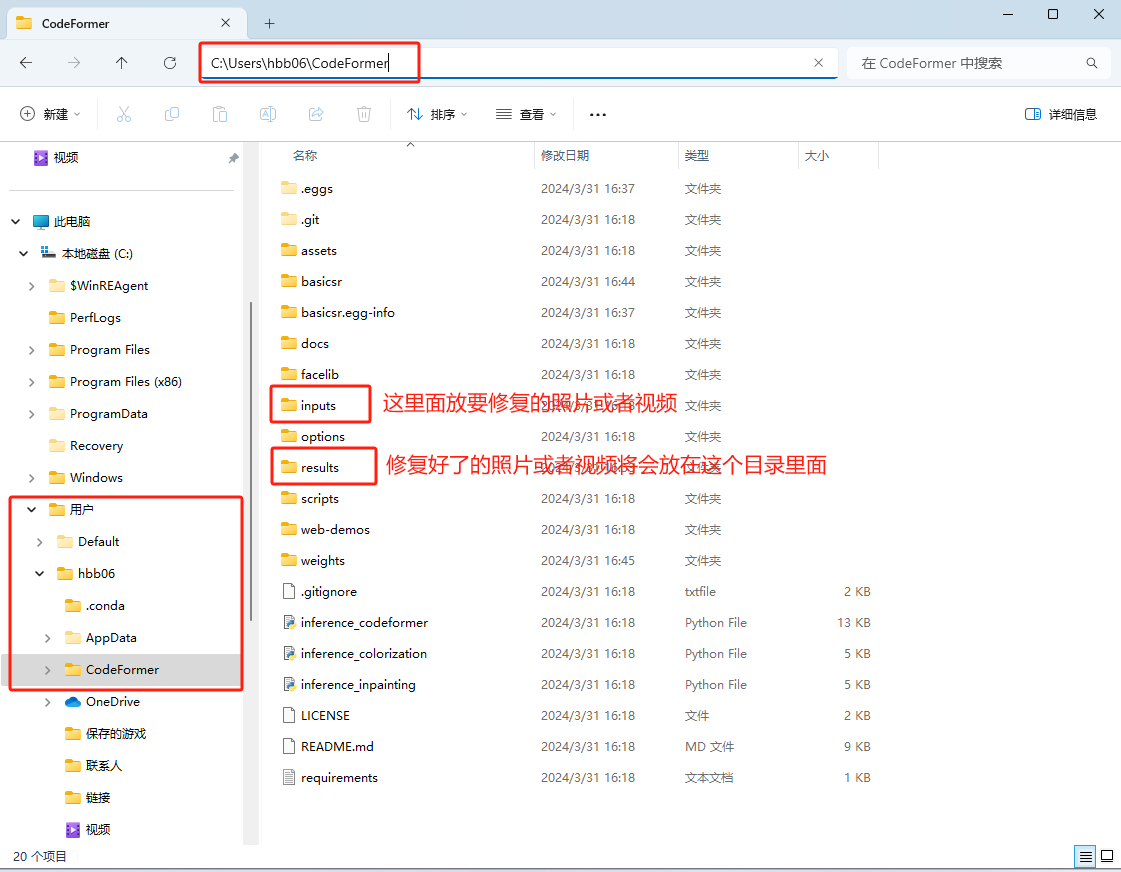The image size is (1121, 872).
Task: Select the README.md file icon
Action: (x=289, y=746)
